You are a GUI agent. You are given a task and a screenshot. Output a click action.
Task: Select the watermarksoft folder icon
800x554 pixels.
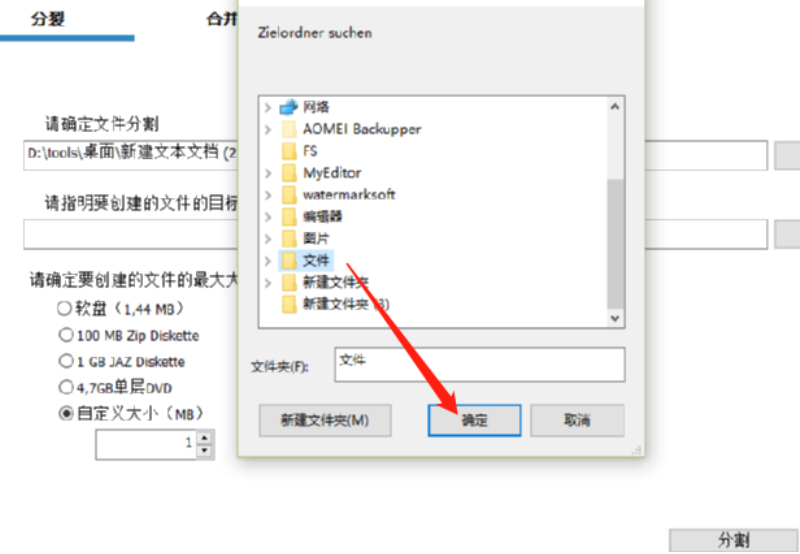(x=289, y=195)
